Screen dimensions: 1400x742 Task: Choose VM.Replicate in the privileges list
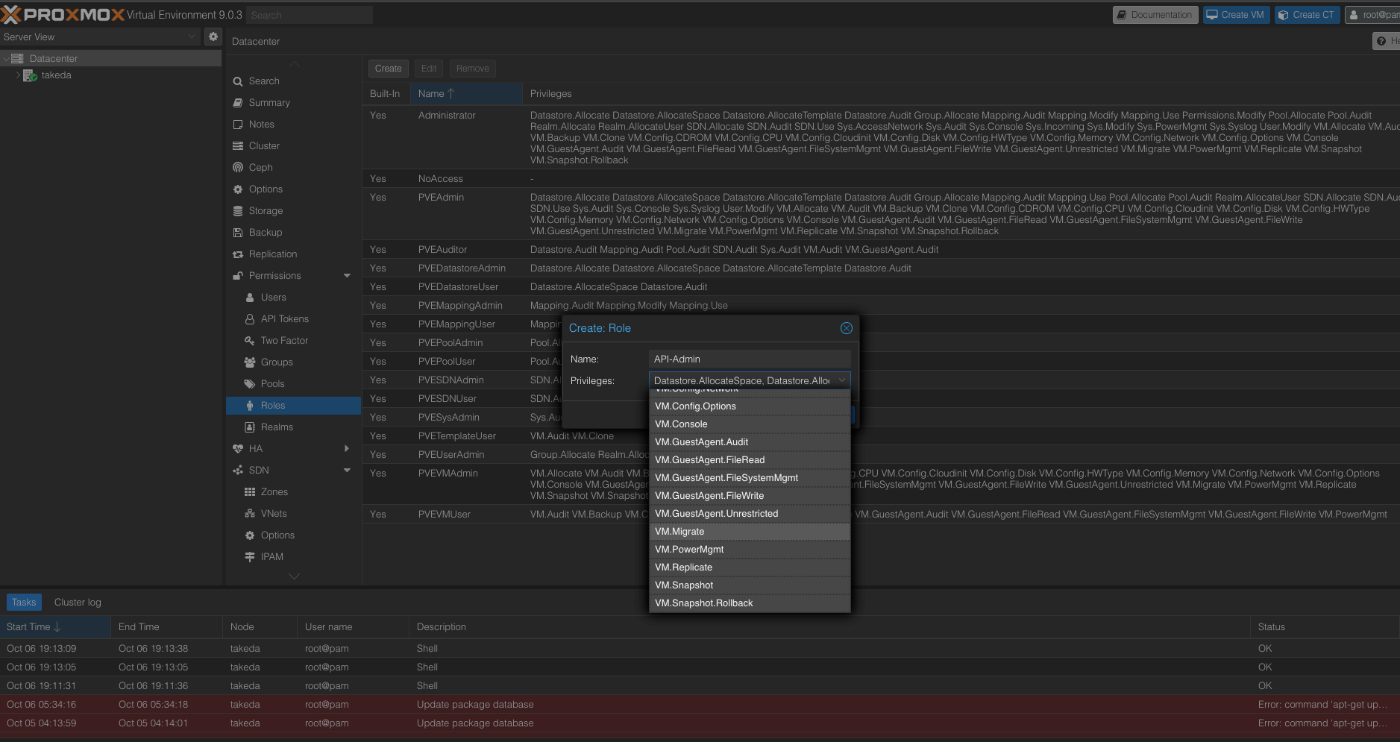[750, 568]
